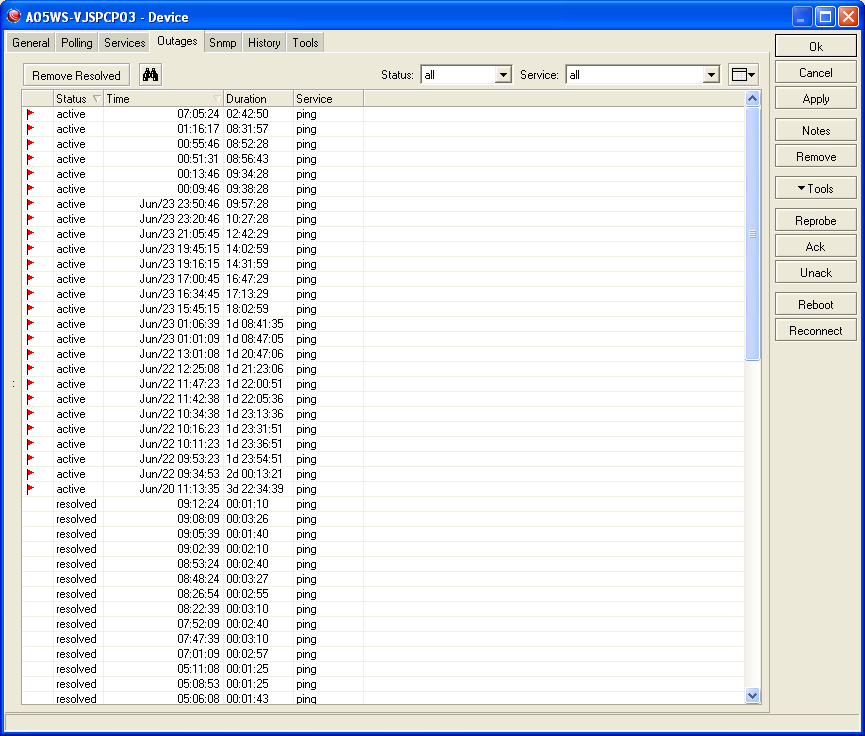Screen dimensions: 865x736
Task: Open the Service filter dropdown
Action: pos(712,74)
